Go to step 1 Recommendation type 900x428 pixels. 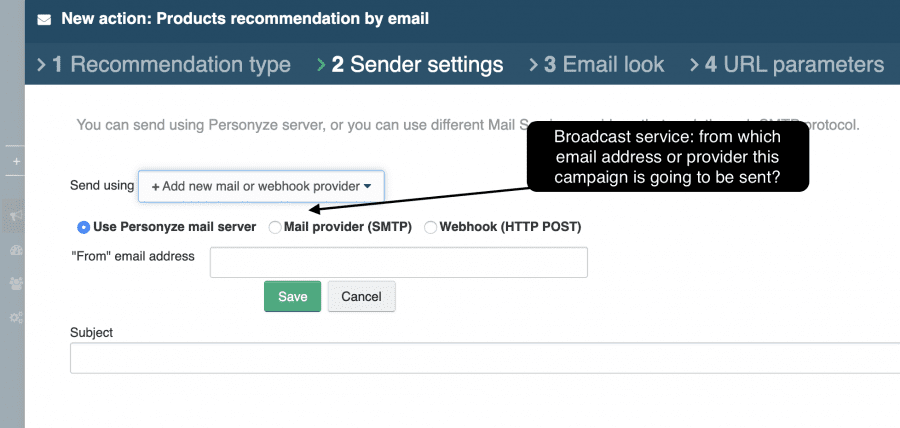[x=170, y=65]
